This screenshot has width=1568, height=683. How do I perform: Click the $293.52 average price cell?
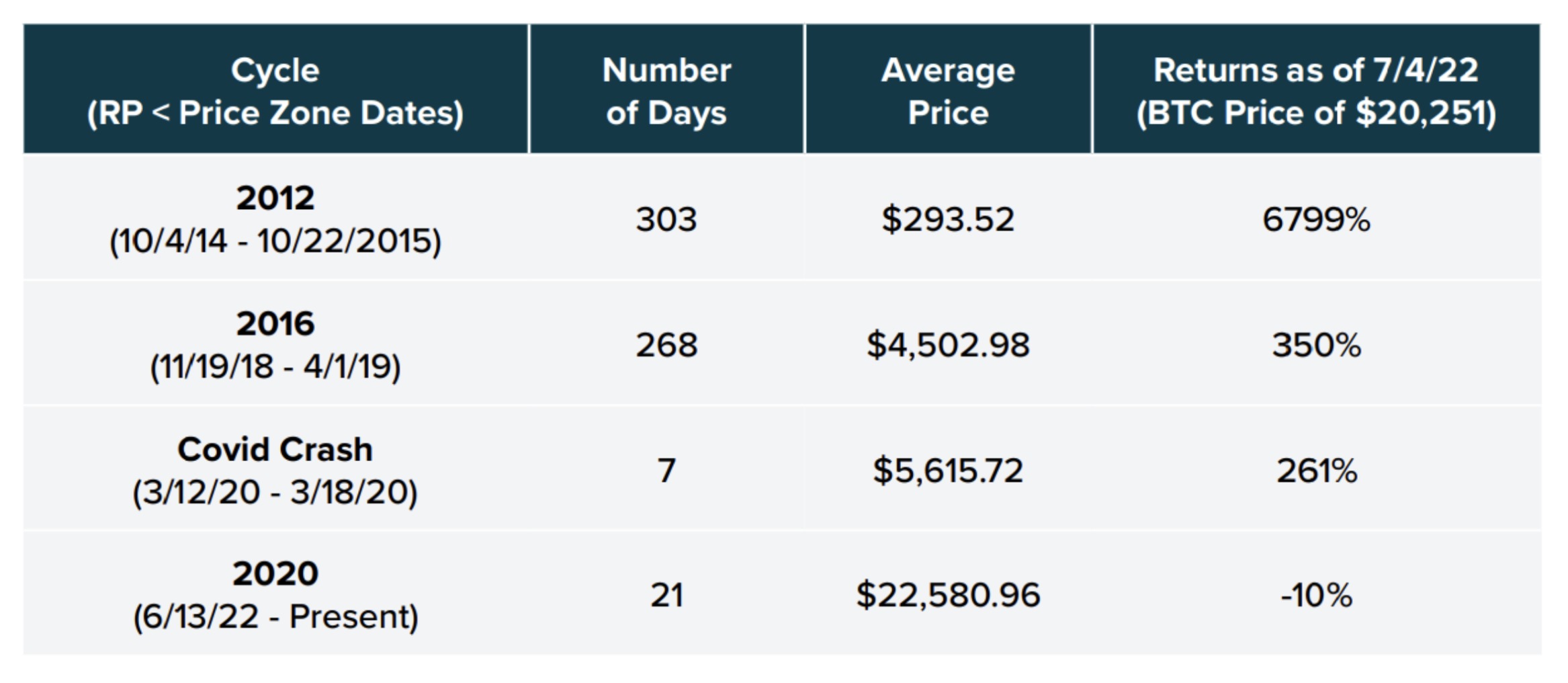tap(948, 219)
